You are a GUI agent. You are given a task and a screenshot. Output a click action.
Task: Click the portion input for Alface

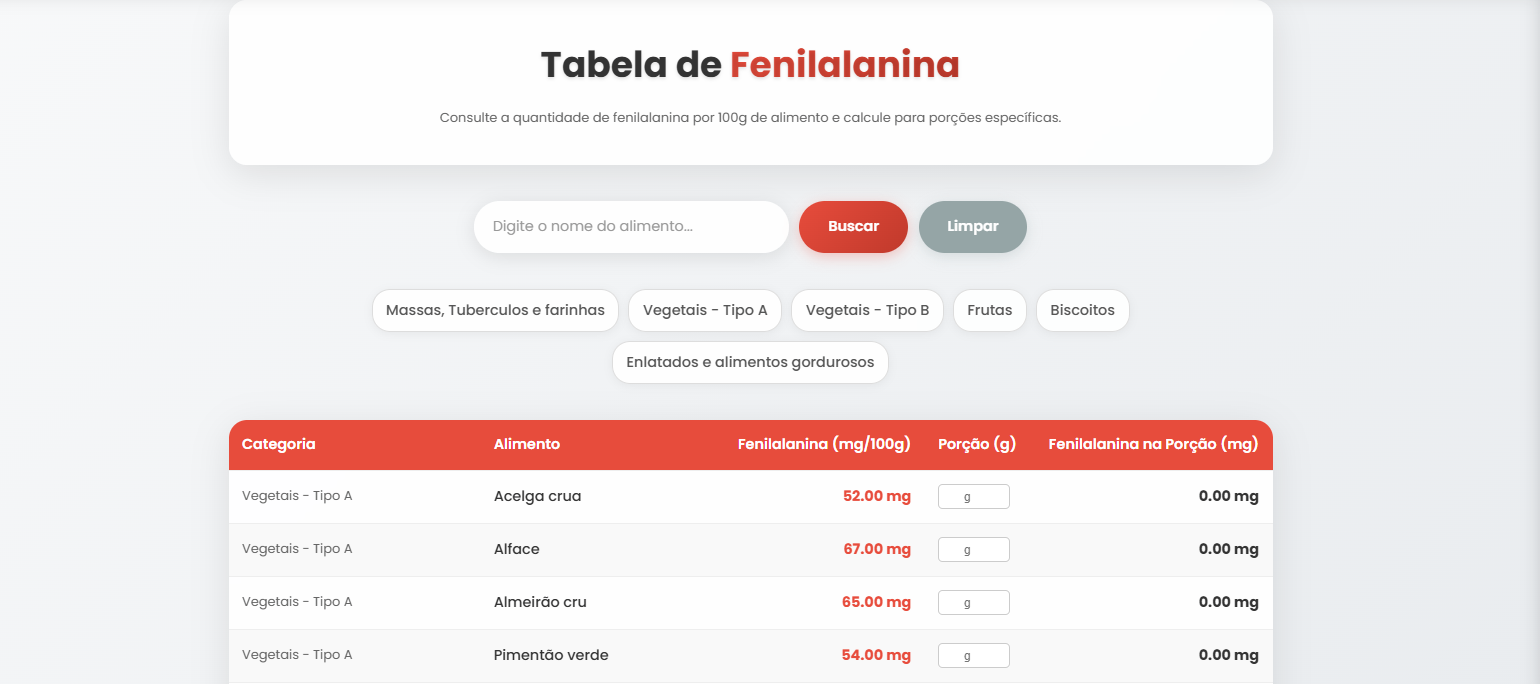coord(973,549)
